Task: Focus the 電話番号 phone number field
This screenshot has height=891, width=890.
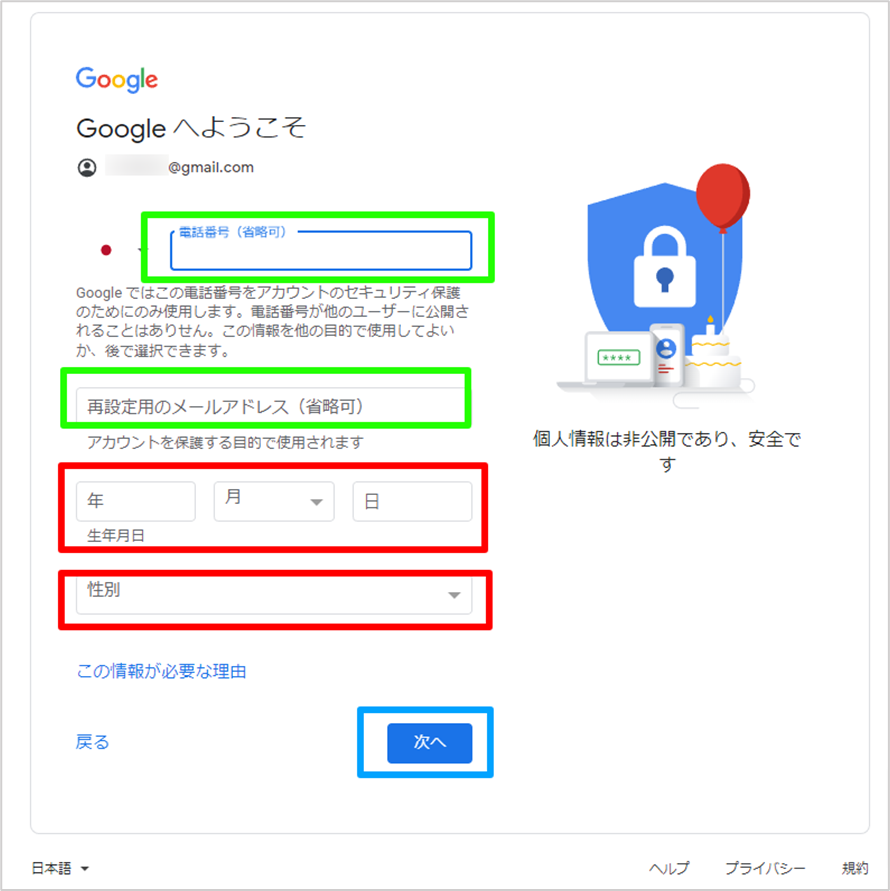Action: [x=321, y=251]
